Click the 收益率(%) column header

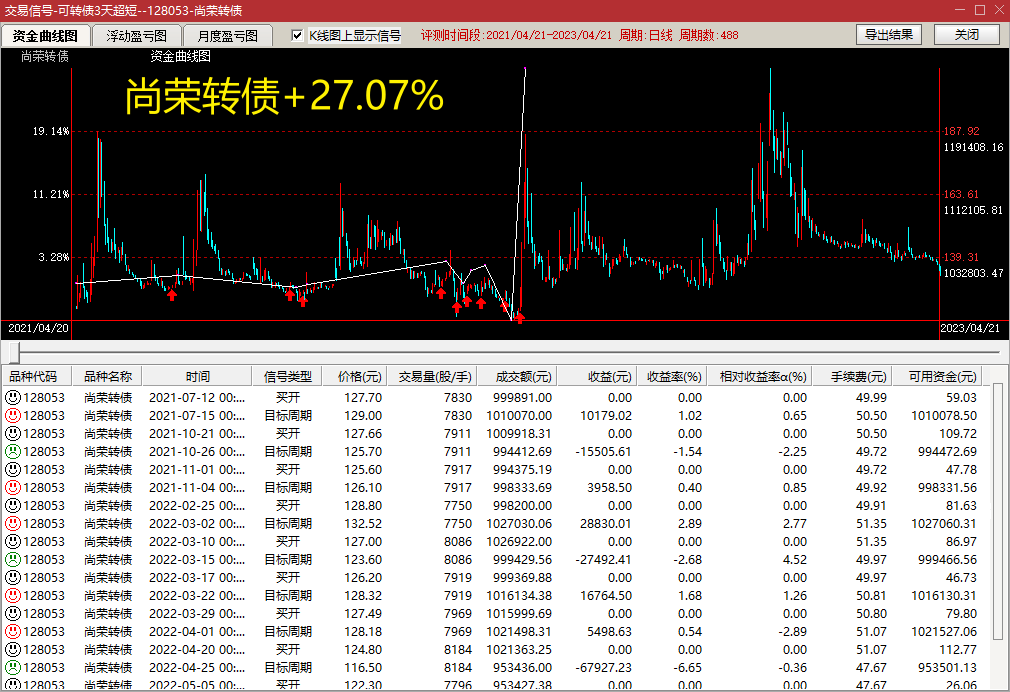[671, 377]
